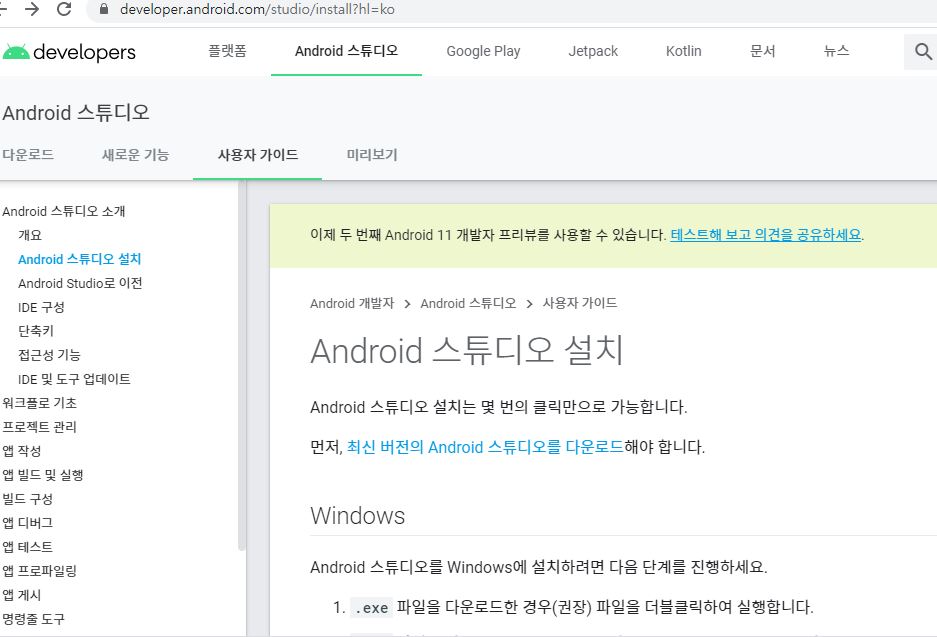Expand 프로젝트 관리 sidebar section
This screenshot has height=637, width=937.
(39, 427)
